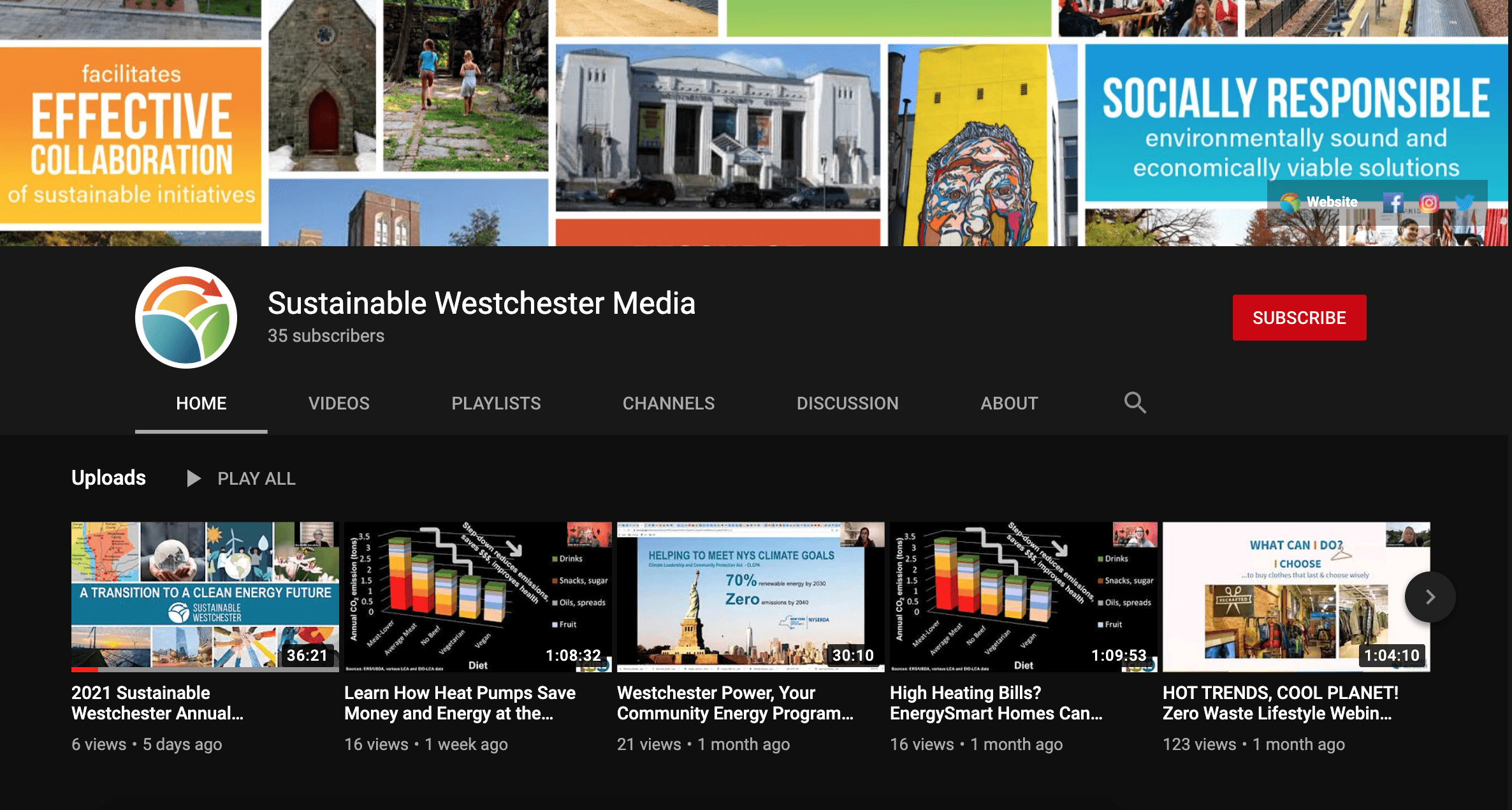
Task: Click the next arrow on Uploads carousel
Action: [1430, 597]
